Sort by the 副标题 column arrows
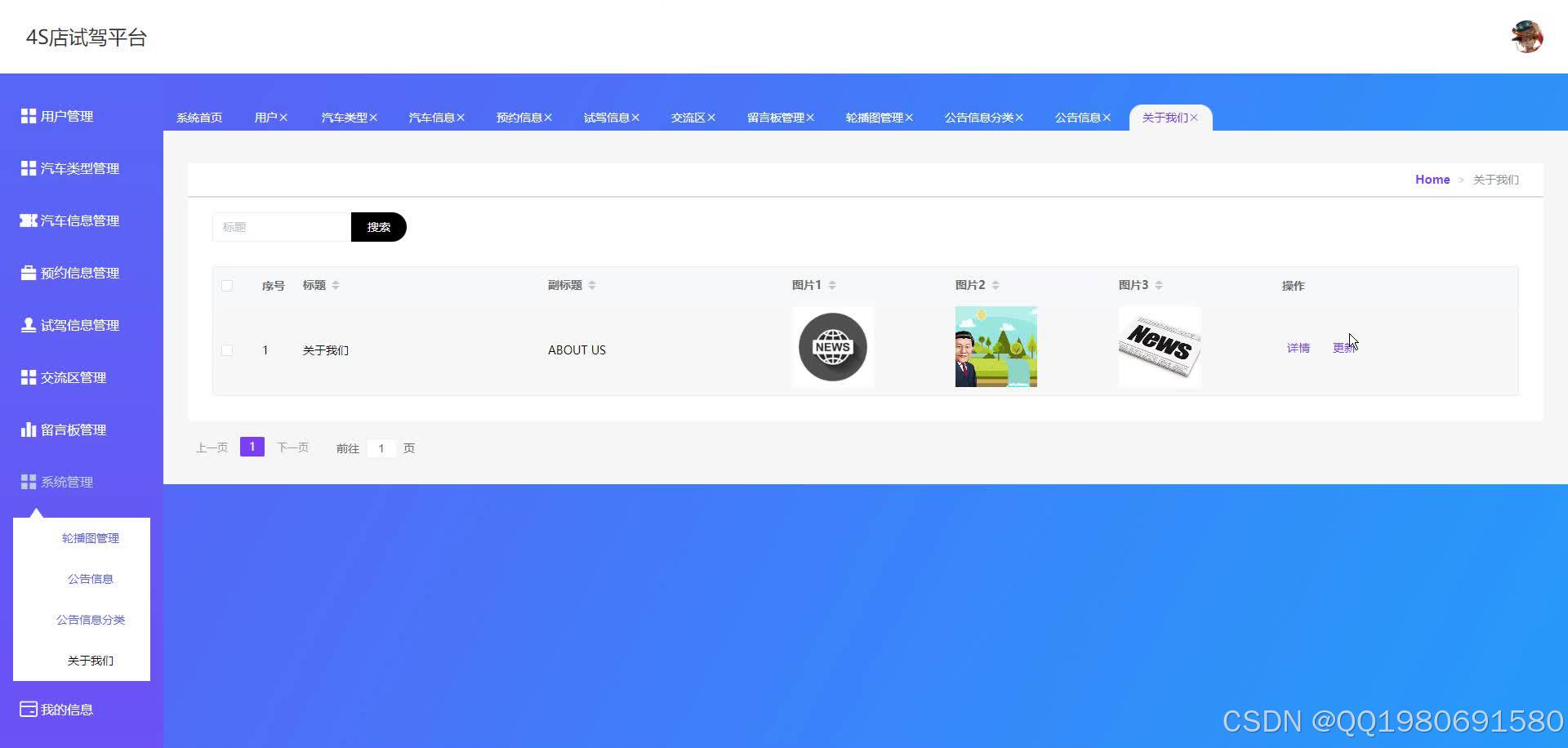This screenshot has height=748, width=1568. click(592, 285)
